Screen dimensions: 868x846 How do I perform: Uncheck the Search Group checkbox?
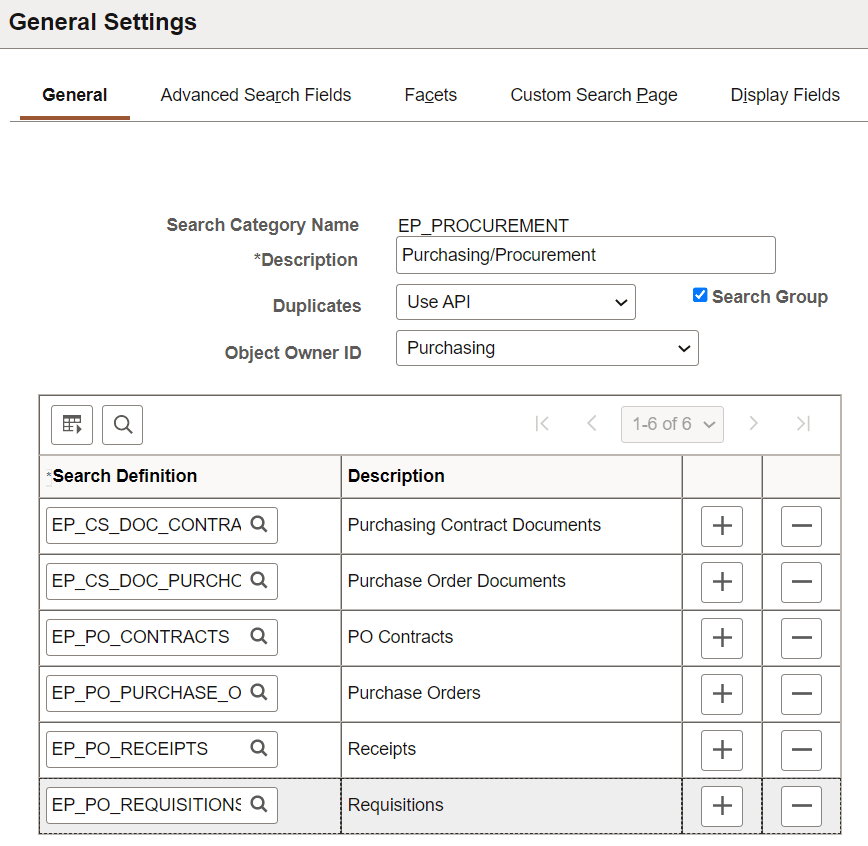point(700,295)
